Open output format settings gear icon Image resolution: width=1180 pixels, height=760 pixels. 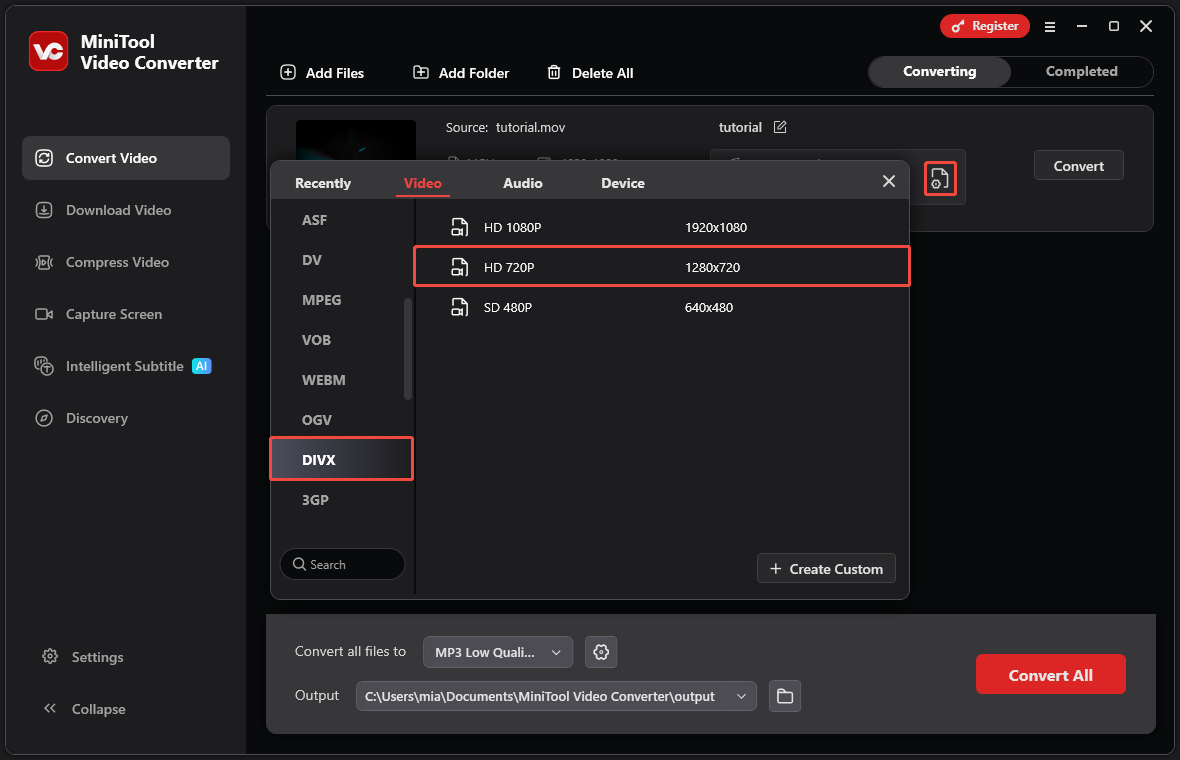pos(600,651)
